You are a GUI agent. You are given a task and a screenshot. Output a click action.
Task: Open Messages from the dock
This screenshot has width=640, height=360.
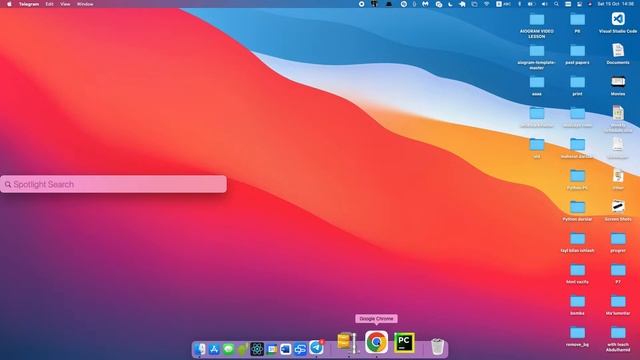(228, 349)
